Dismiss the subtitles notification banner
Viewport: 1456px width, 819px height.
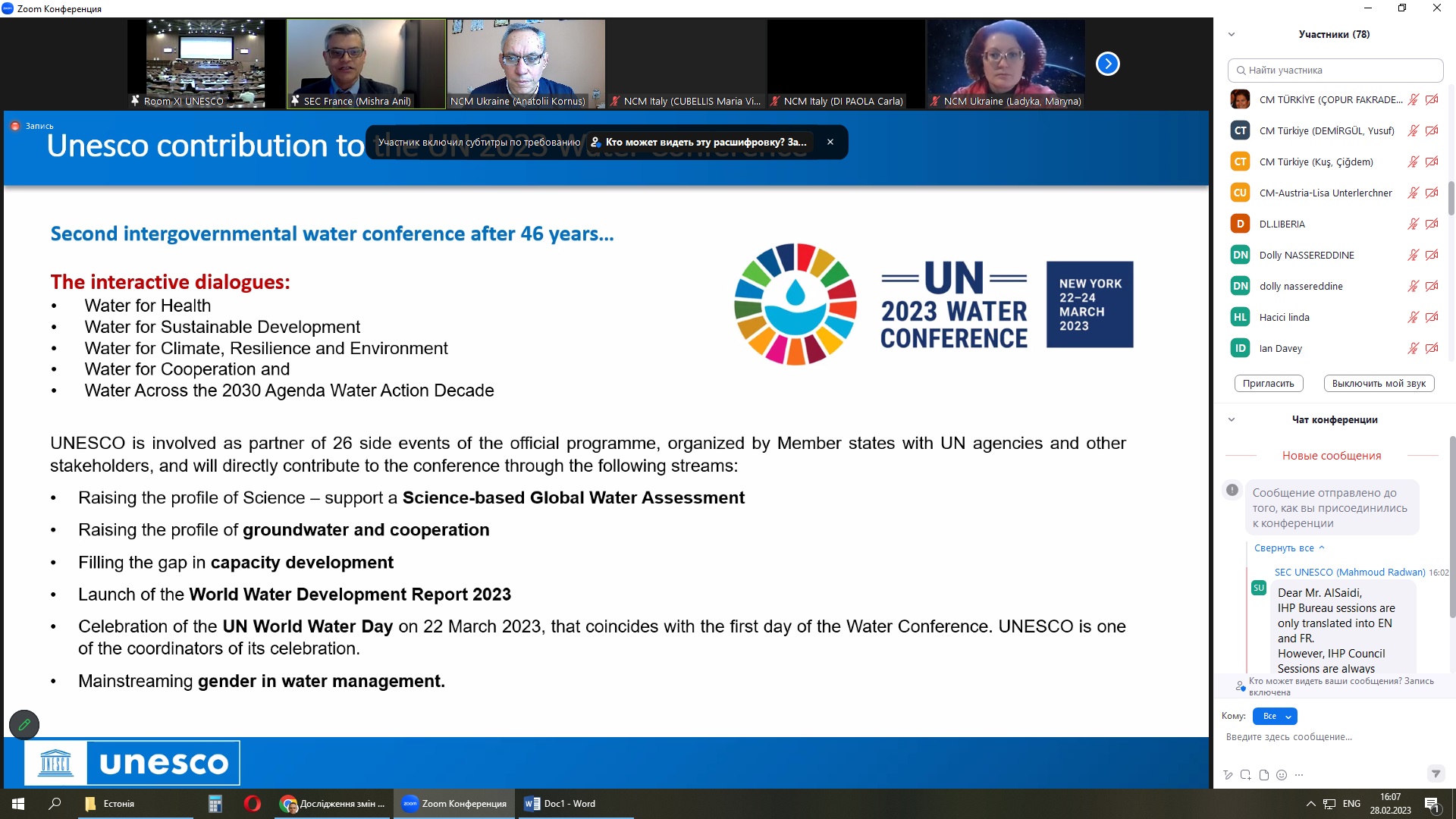[830, 142]
